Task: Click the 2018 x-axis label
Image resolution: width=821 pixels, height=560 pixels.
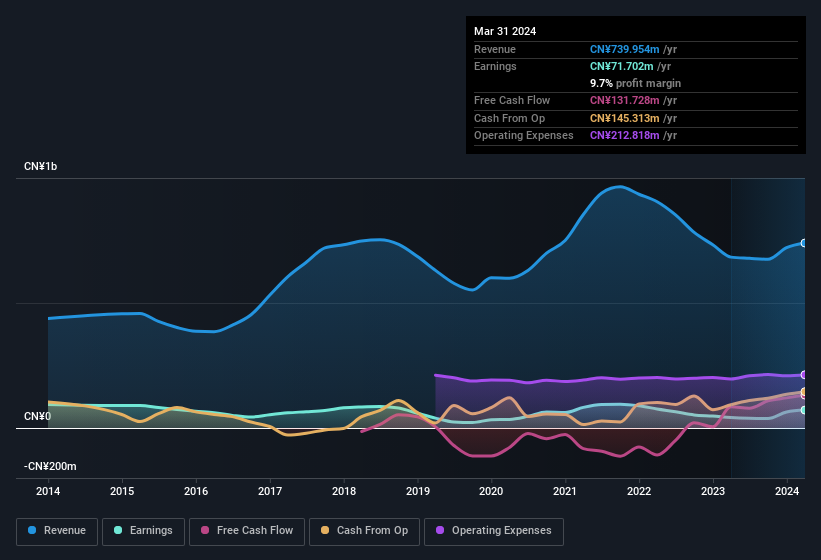Action: pos(344,491)
